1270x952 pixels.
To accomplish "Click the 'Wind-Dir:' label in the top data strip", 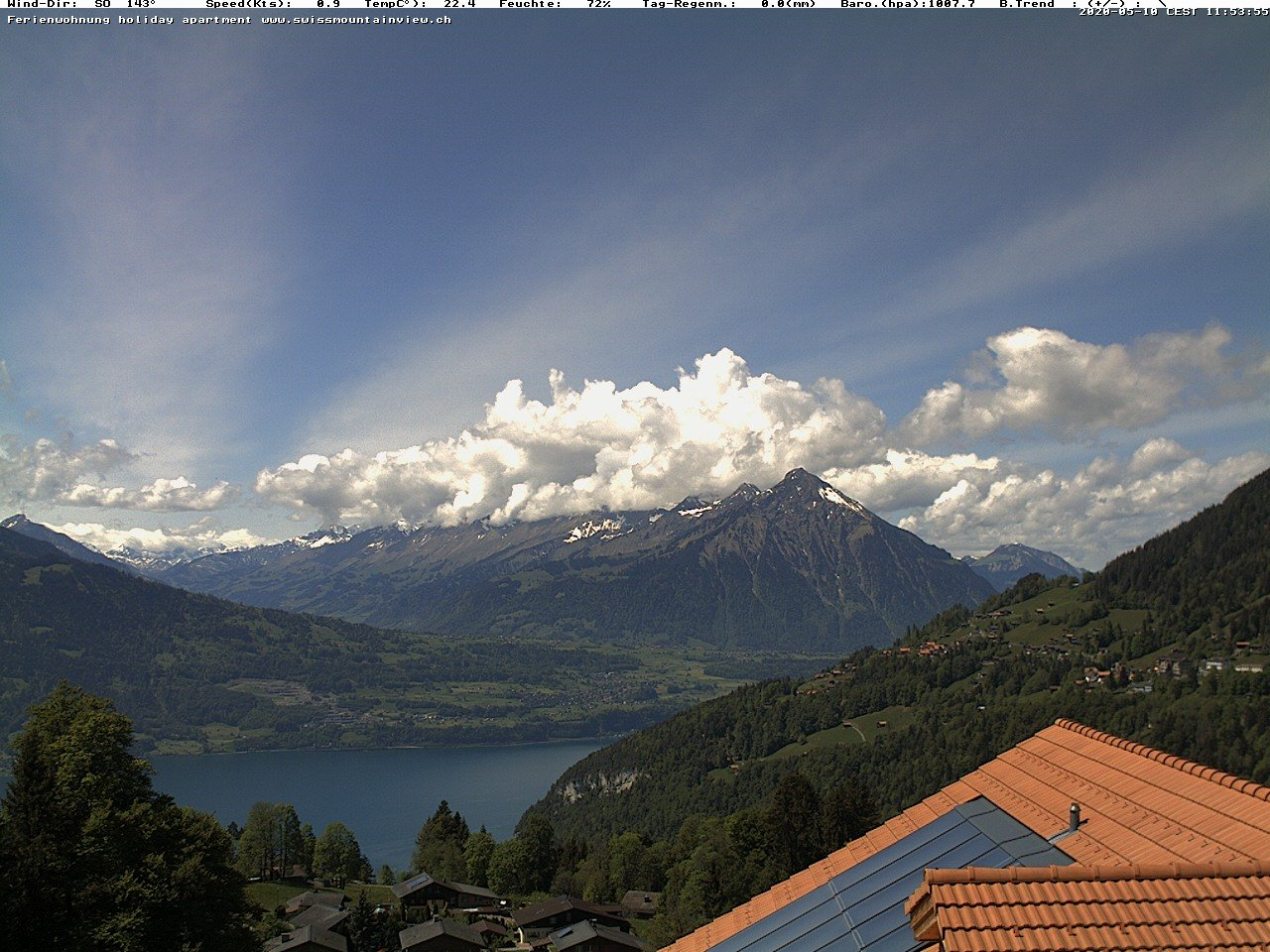I will click(40, 4).
